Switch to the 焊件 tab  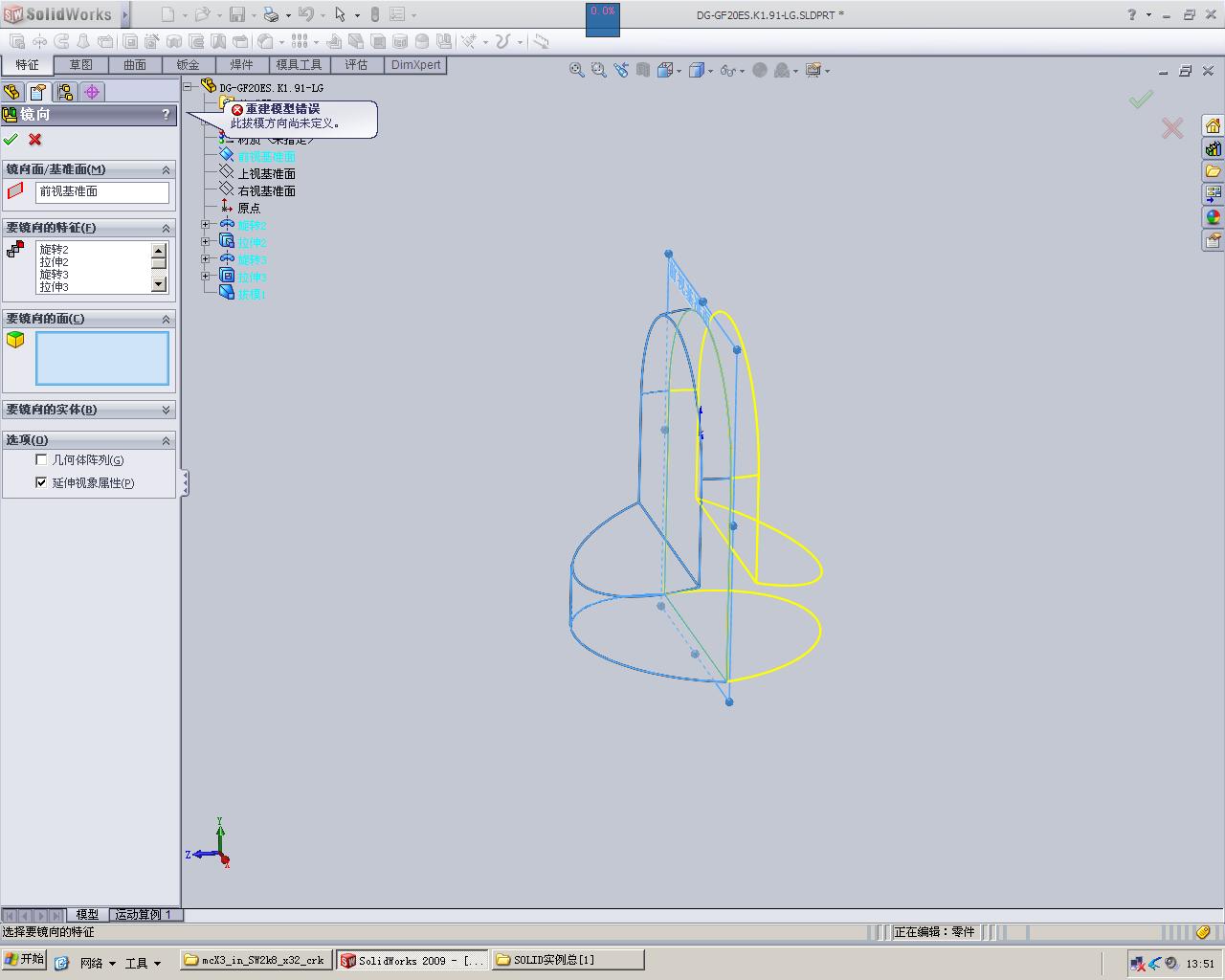point(242,65)
